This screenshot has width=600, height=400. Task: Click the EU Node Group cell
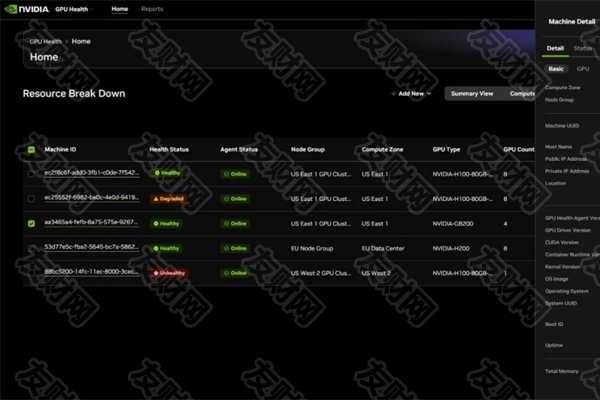pos(312,248)
